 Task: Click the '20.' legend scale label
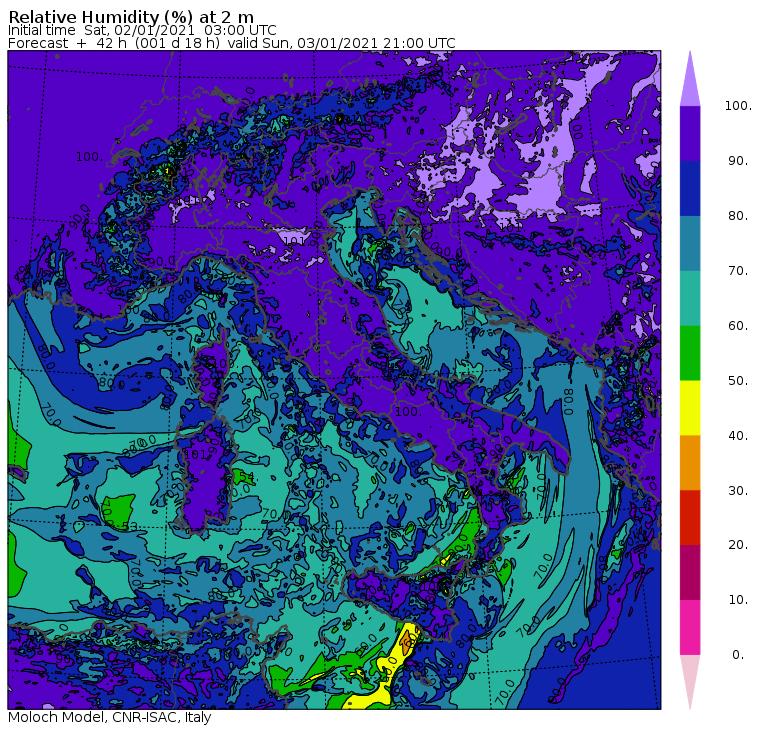[x=738, y=545]
